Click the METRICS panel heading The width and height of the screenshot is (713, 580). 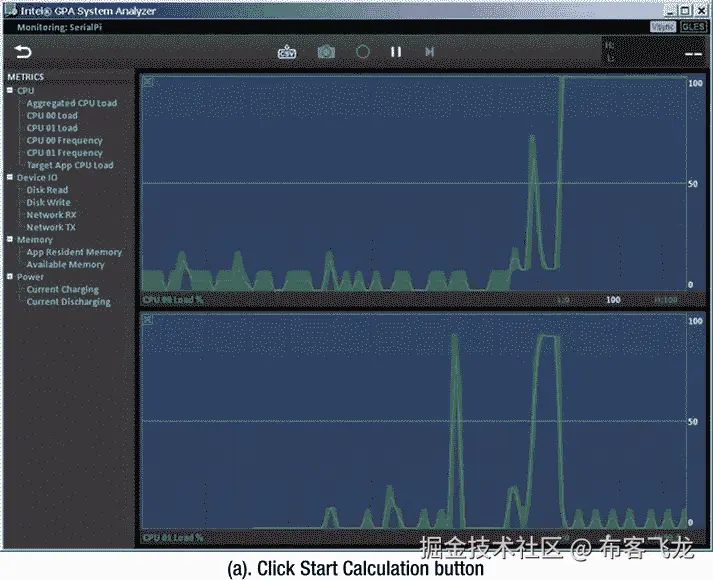pyautogui.click(x=25, y=77)
